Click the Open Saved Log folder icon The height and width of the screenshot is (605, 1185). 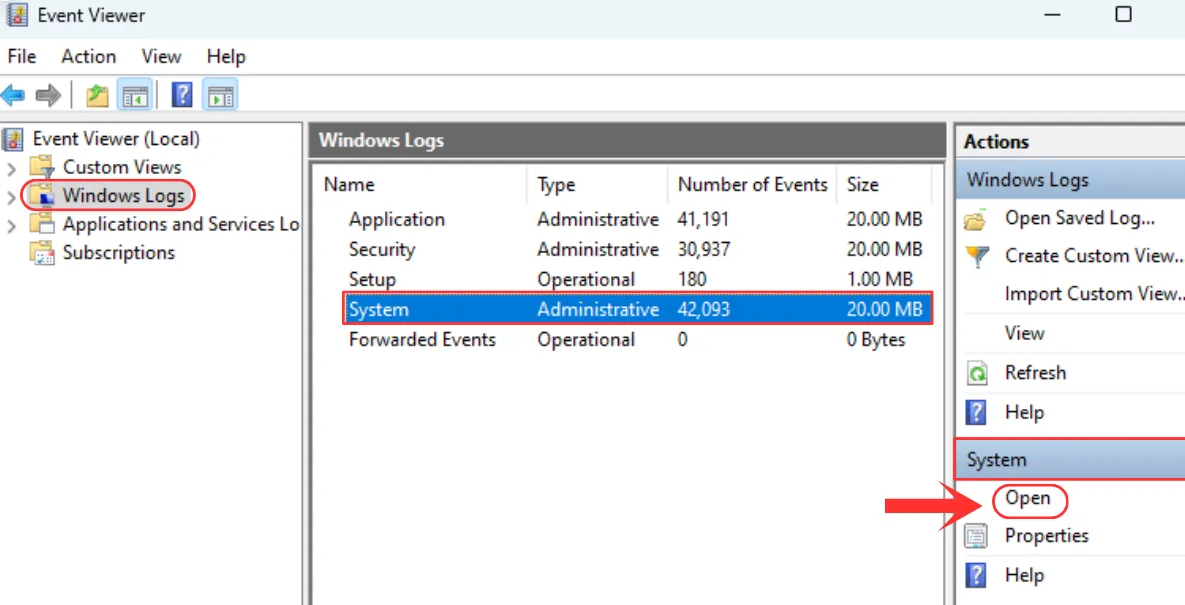click(977, 219)
